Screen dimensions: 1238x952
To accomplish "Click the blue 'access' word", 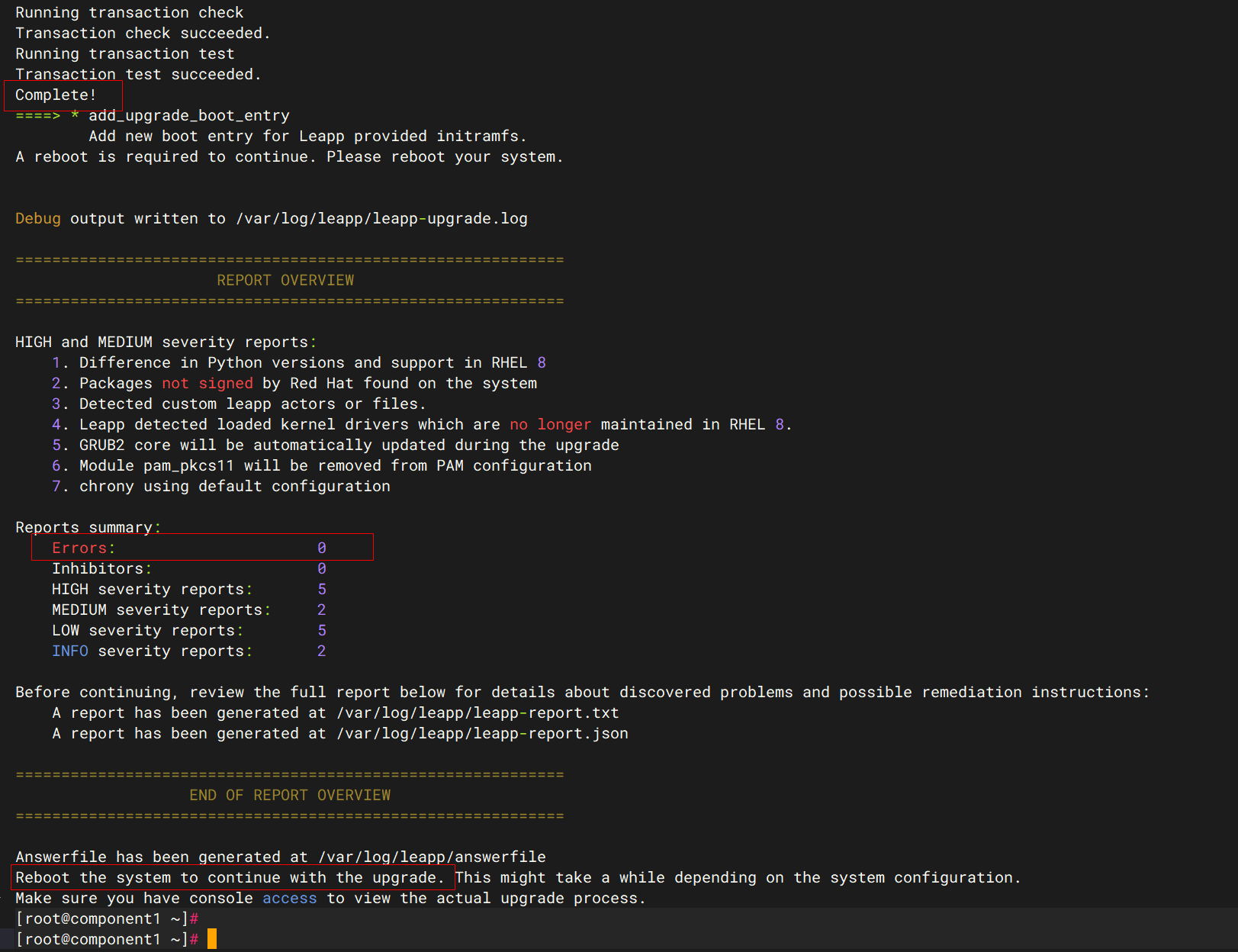I will 289,899.
